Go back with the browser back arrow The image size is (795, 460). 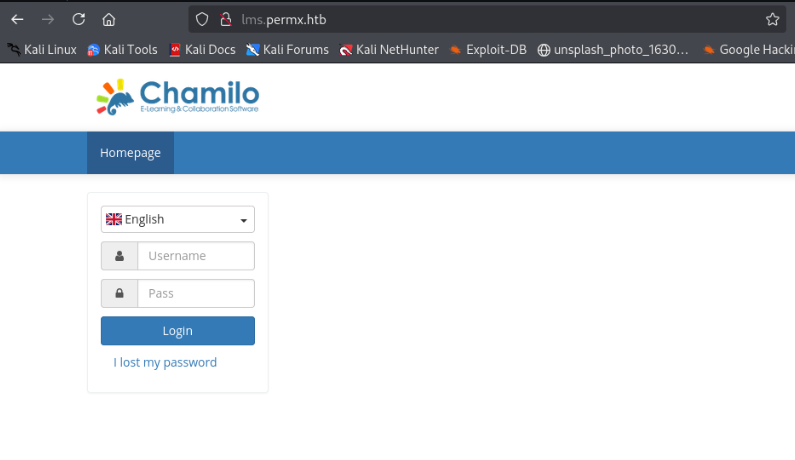click(17, 19)
